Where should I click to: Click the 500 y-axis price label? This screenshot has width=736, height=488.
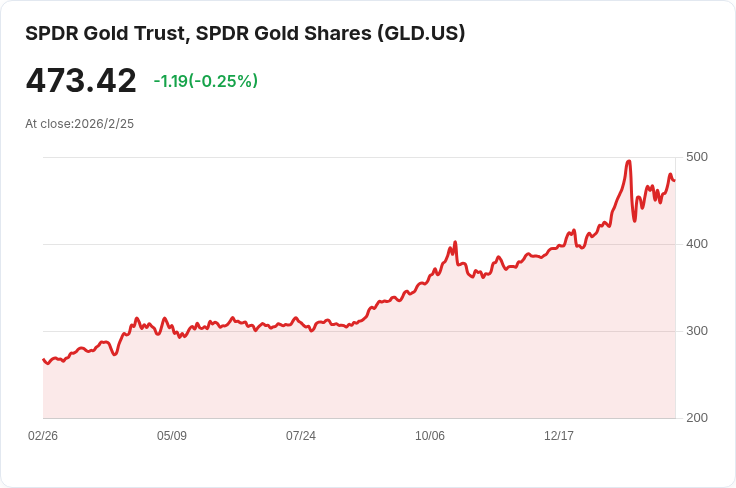click(x=697, y=157)
